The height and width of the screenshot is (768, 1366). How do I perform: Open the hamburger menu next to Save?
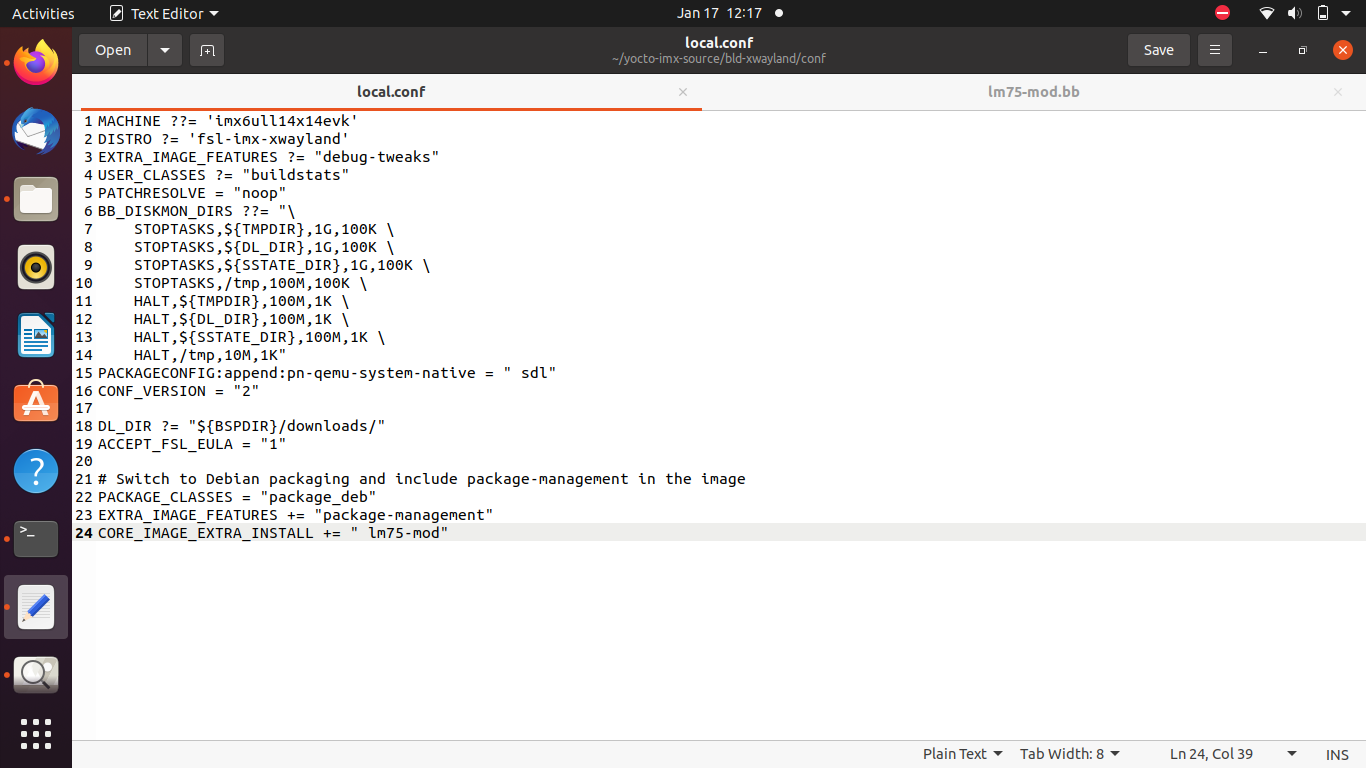(x=1215, y=50)
